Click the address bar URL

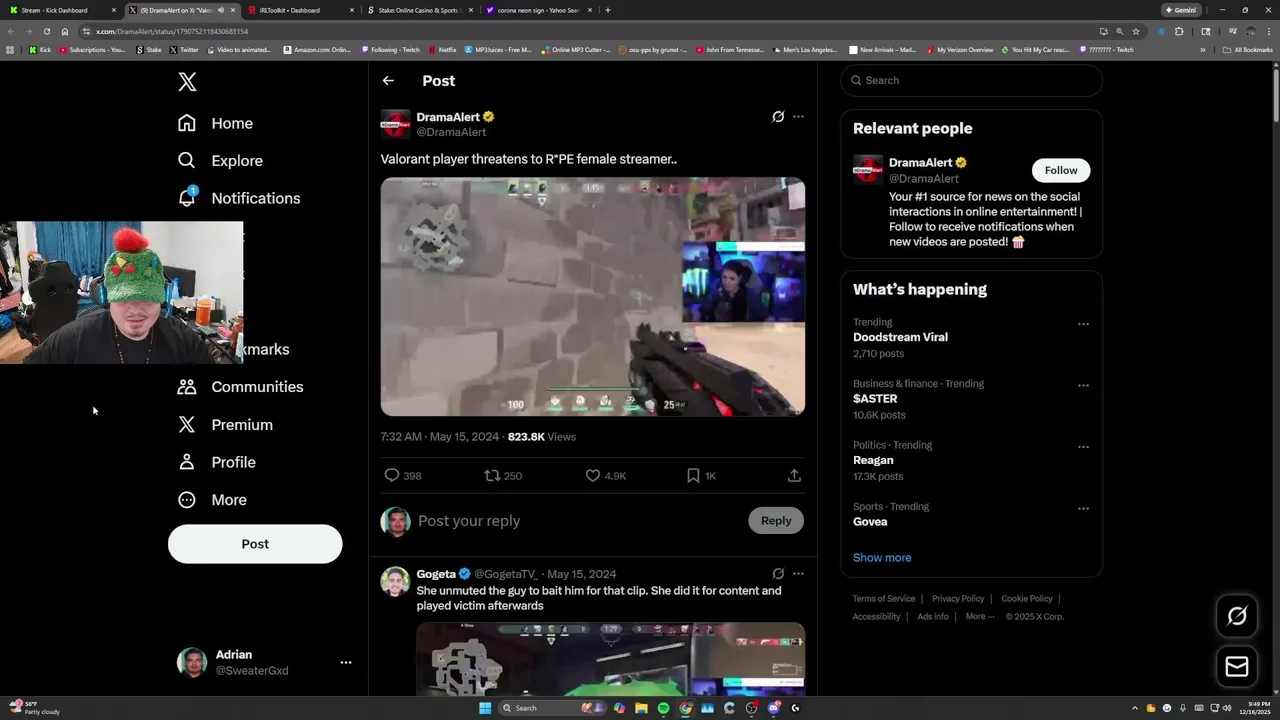[x=172, y=31]
